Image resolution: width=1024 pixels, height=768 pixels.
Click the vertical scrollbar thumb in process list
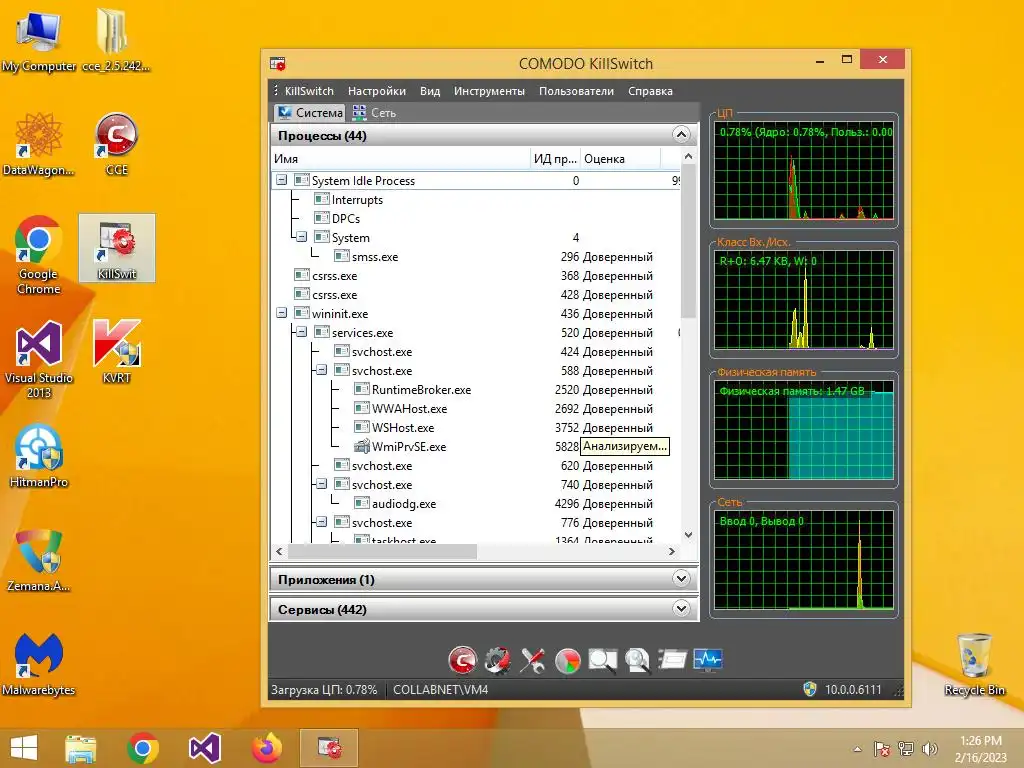point(688,241)
